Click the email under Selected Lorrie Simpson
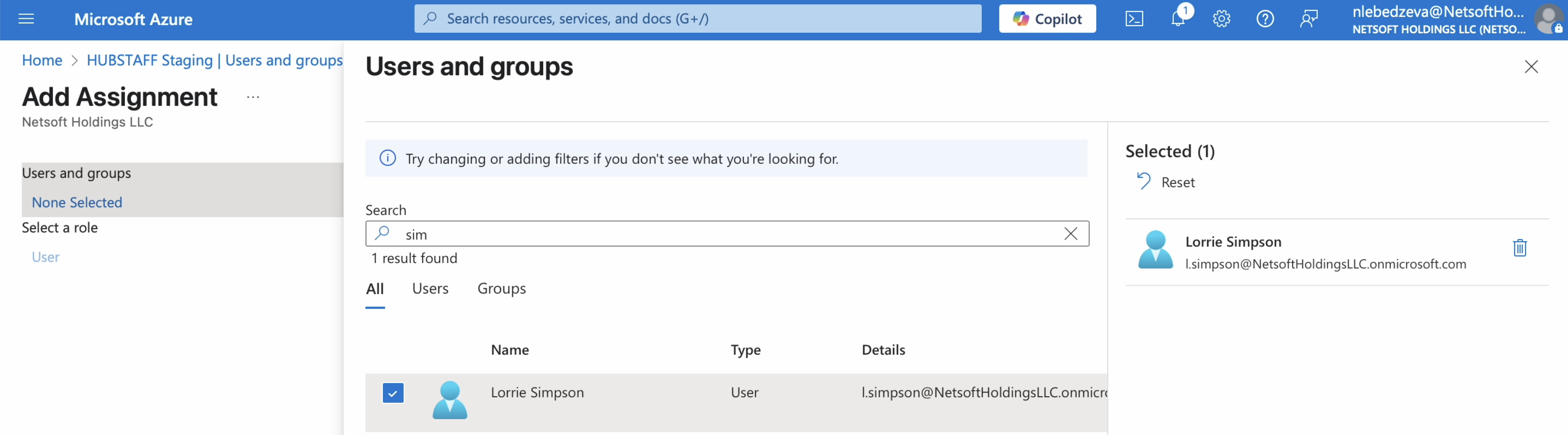This screenshot has width=1568, height=435. 1326,264
